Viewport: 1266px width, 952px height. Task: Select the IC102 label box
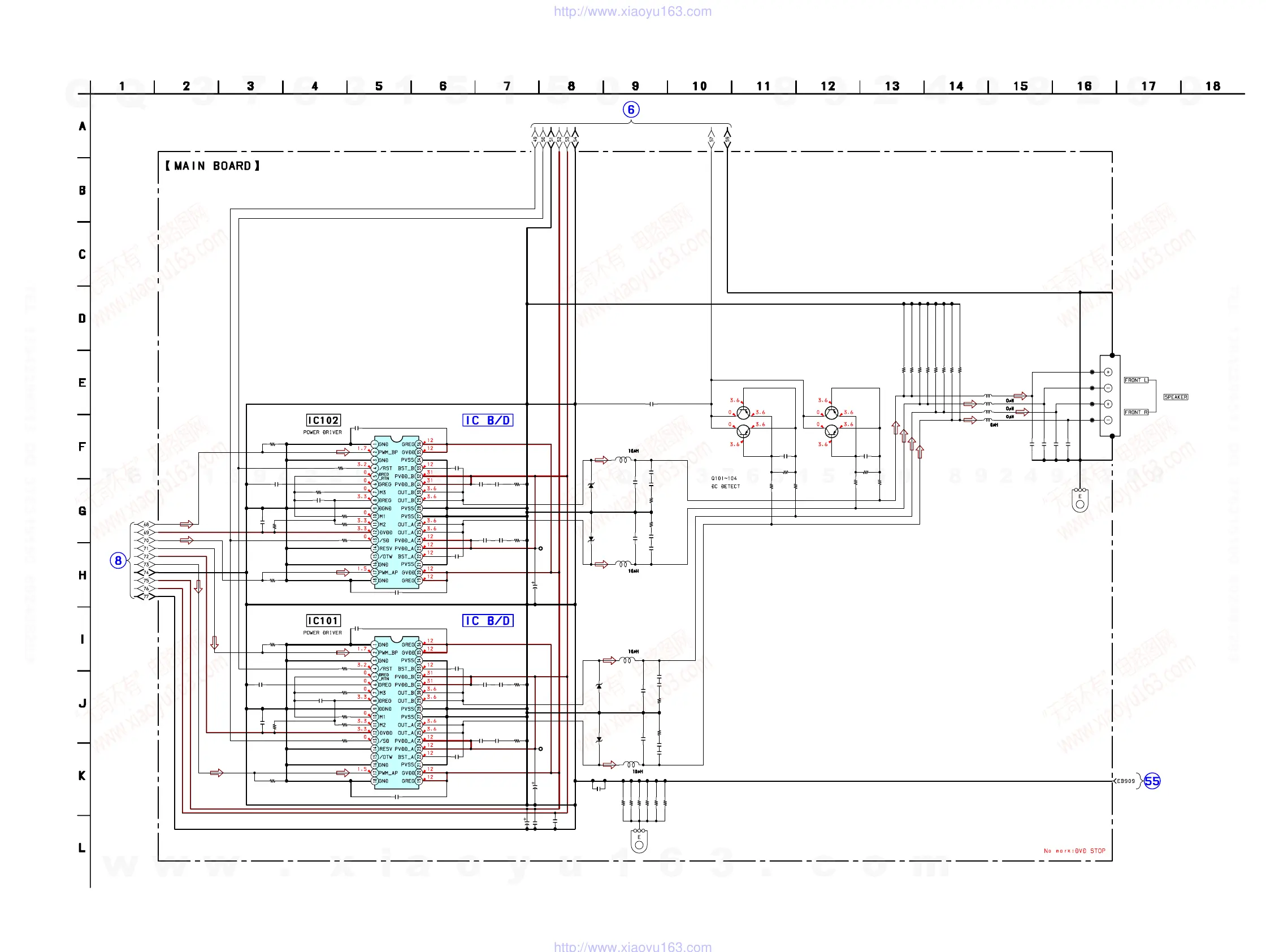[323, 420]
